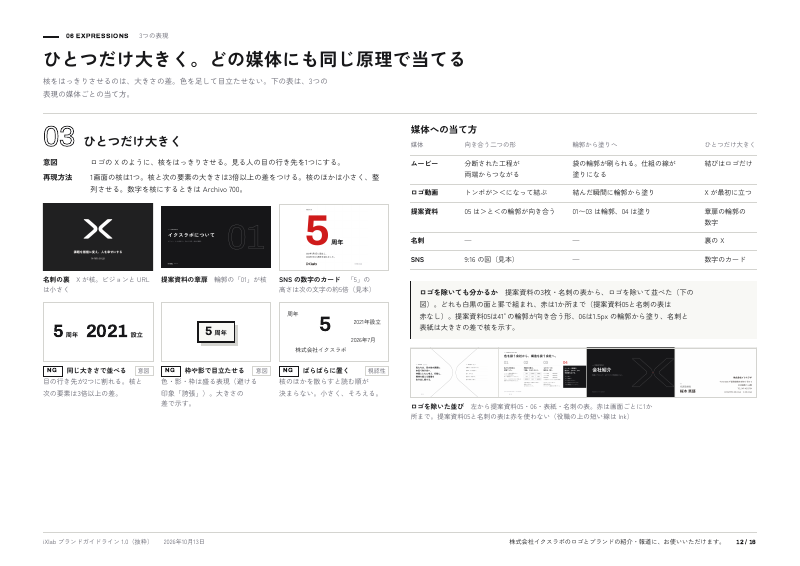Click the callout heading "ロゴを除いても分かるか"

[459, 292]
